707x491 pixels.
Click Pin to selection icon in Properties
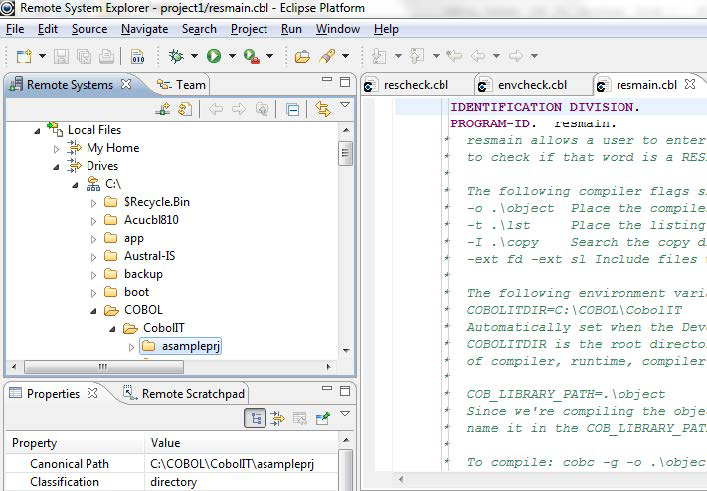(x=323, y=418)
